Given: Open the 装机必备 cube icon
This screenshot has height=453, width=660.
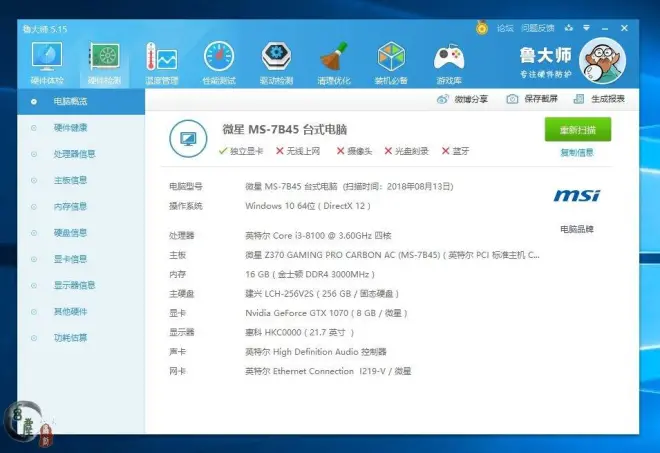Looking at the screenshot, I should coord(391,63).
